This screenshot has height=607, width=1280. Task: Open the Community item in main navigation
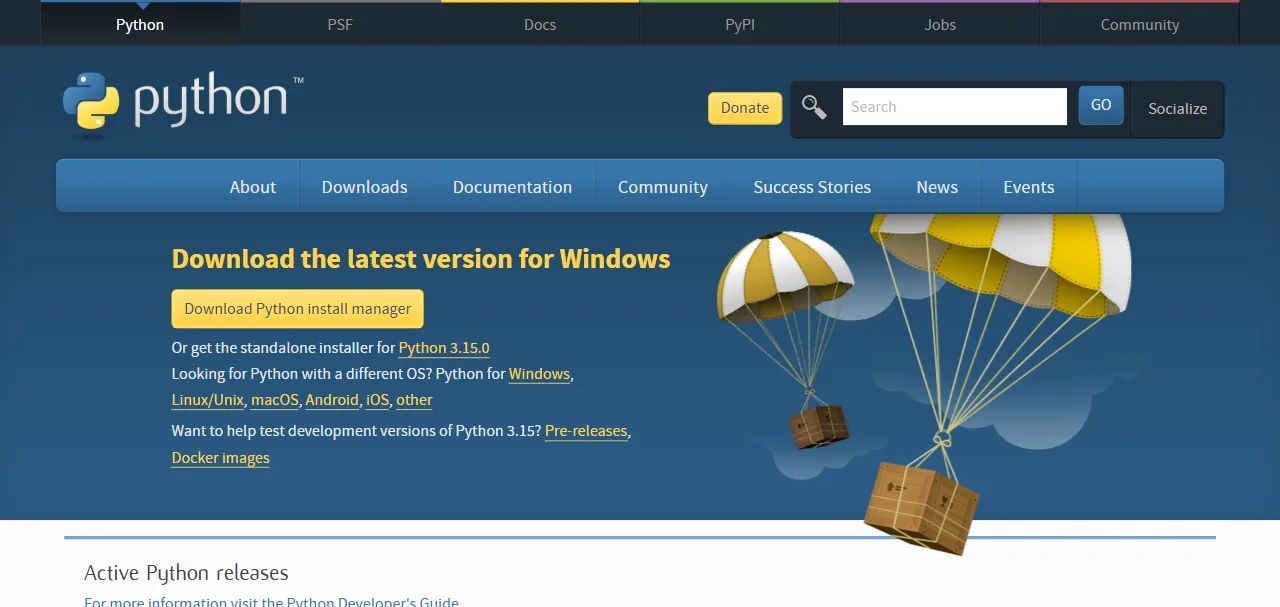(x=663, y=187)
